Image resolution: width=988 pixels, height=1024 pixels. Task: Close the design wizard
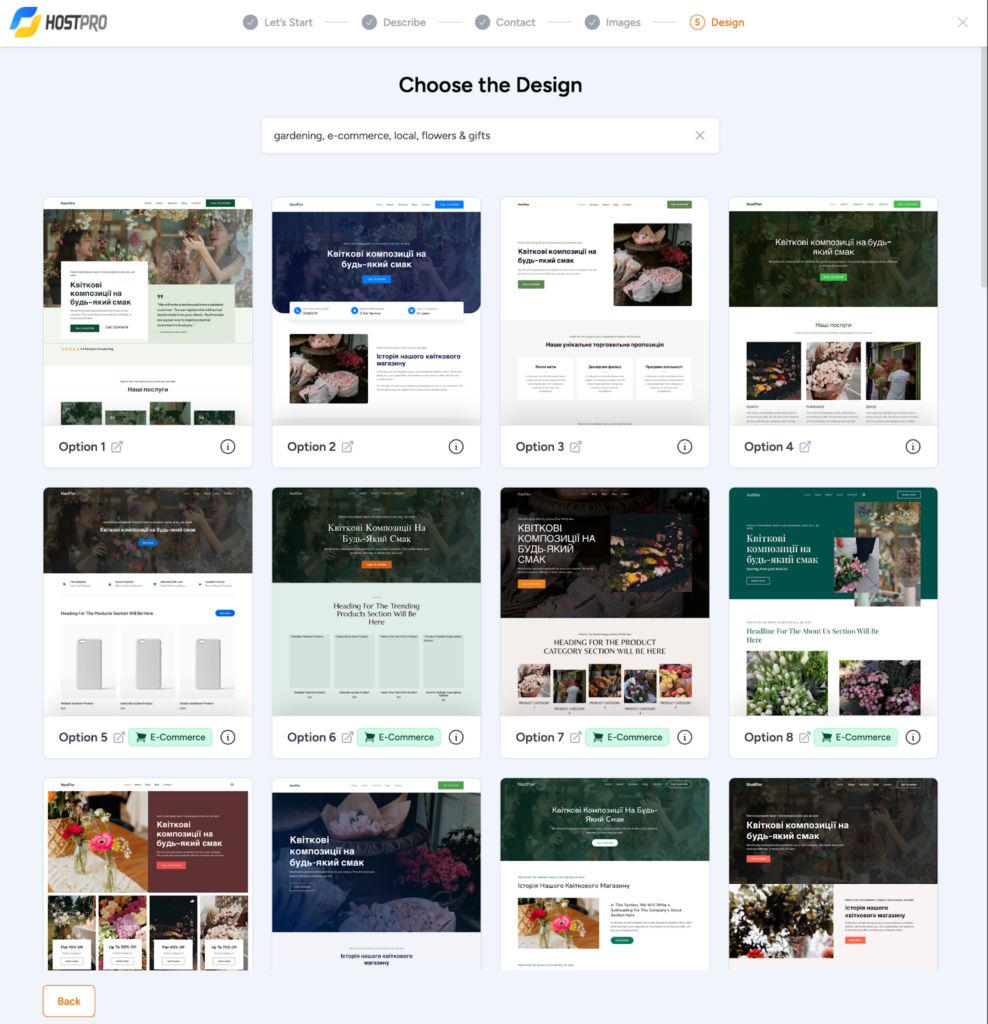click(x=963, y=22)
